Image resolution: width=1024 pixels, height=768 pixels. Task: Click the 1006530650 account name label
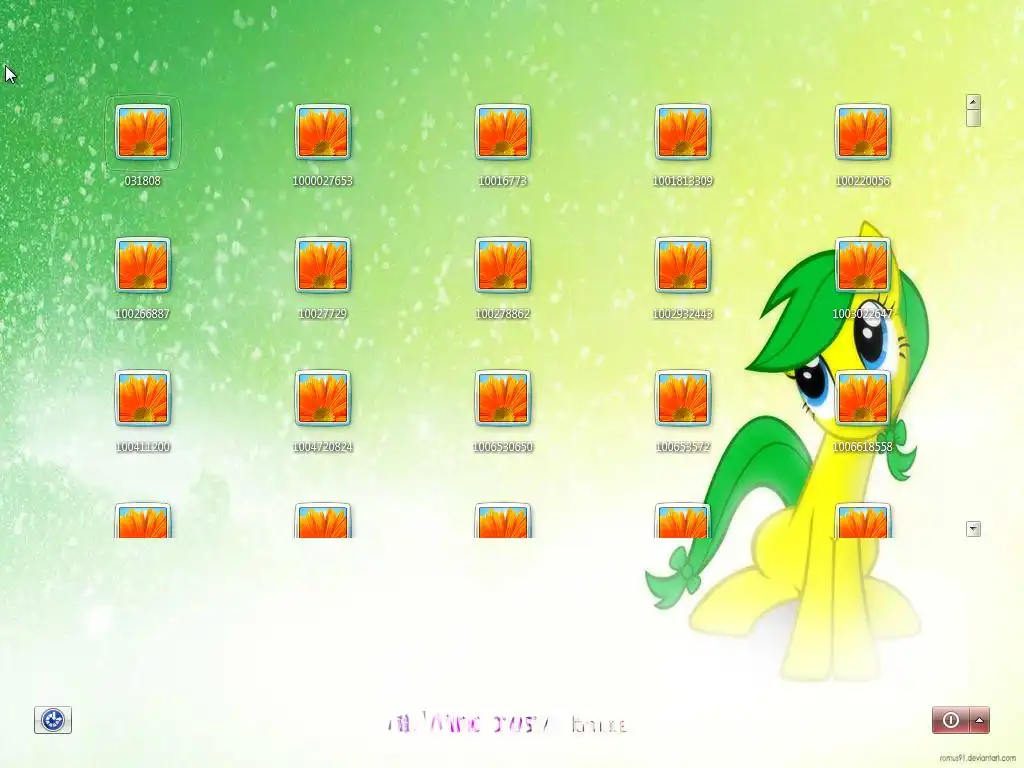tap(503, 447)
